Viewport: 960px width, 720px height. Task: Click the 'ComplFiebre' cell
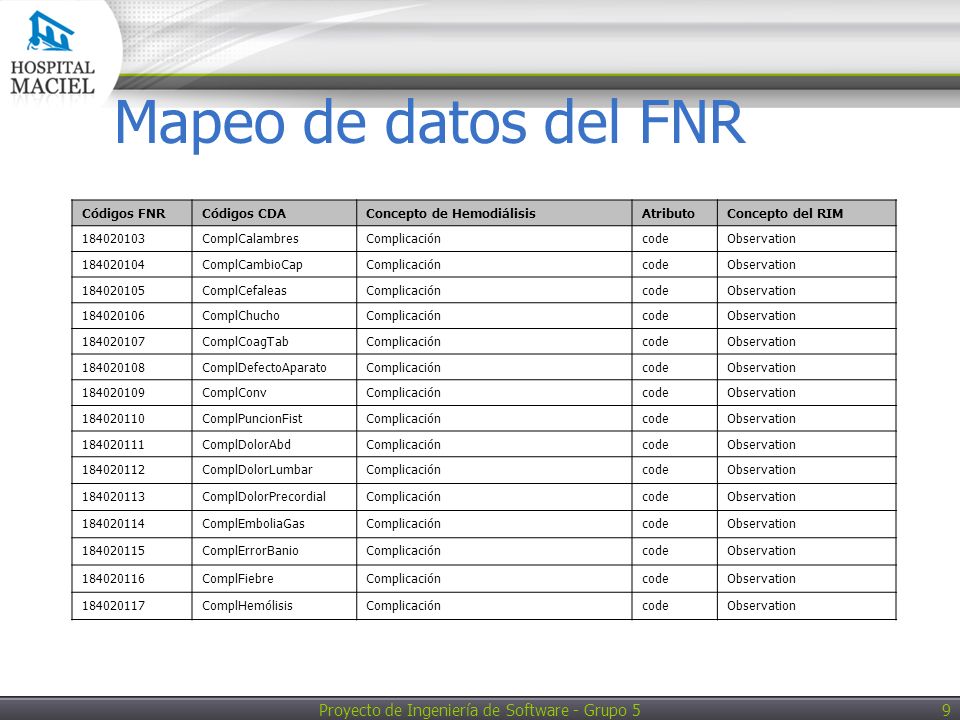pyautogui.click(x=274, y=578)
